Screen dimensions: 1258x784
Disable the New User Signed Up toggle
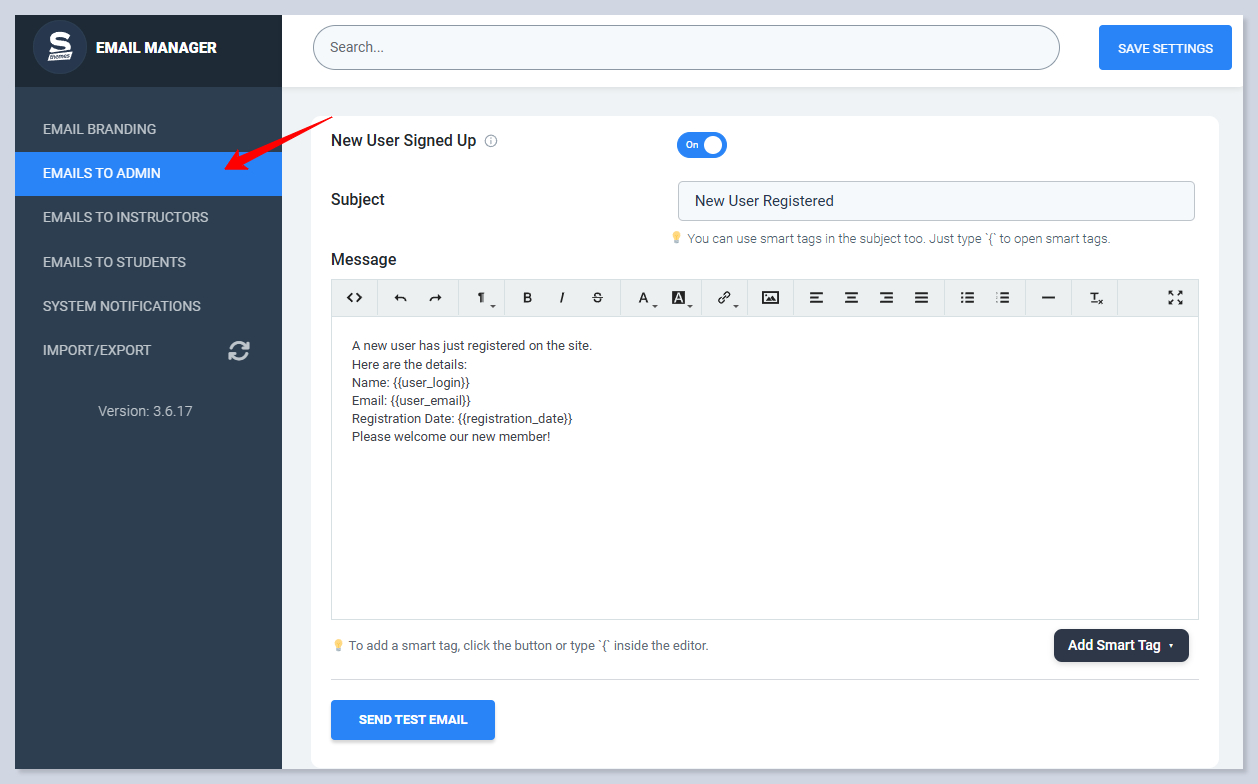[x=702, y=145]
